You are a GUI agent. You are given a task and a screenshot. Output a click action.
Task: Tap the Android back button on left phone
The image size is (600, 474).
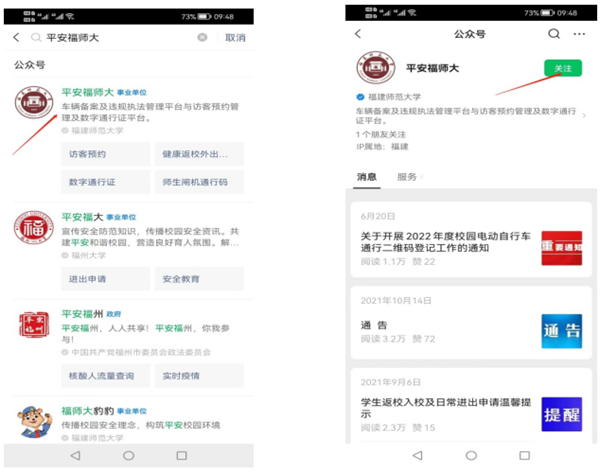[x=76, y=455]
